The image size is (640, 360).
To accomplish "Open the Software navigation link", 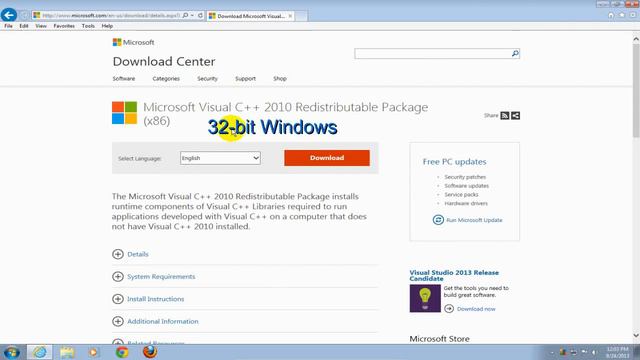I will coord(124,78).
